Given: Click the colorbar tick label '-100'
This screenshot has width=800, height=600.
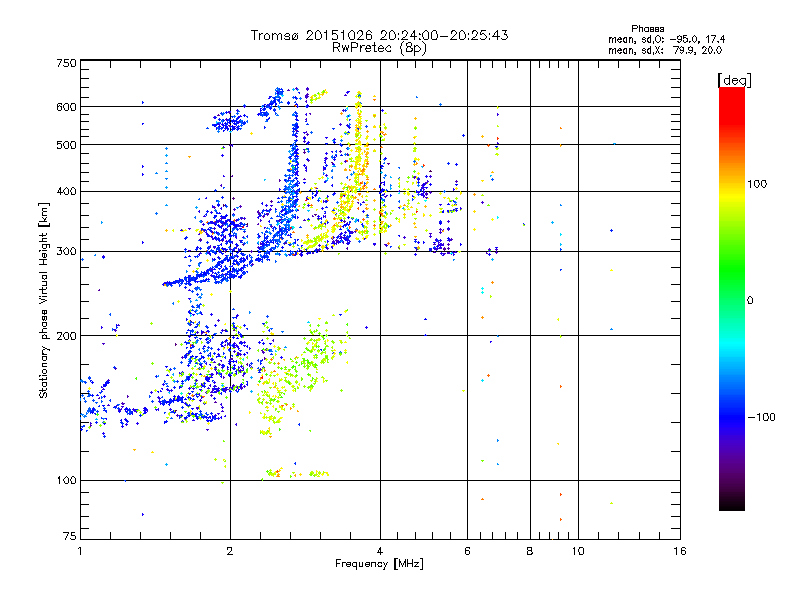Looking at the screenshot, I should [x=761, y=417].
